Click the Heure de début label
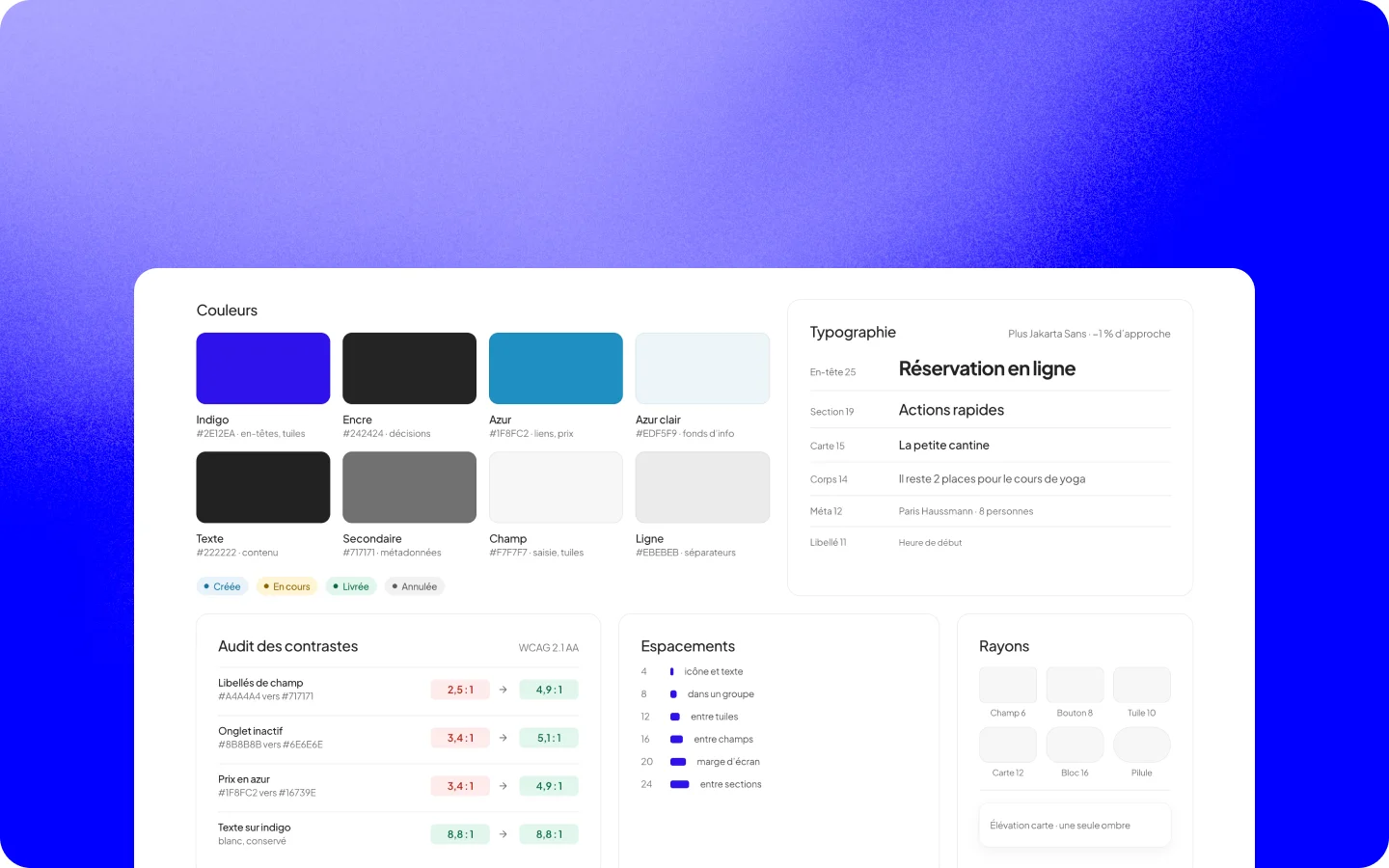This screenshot has width=1389, height=868. (930, 543)
